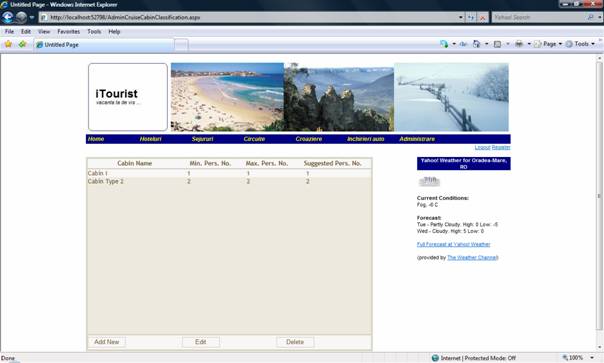
Task: Click the Refresh page icon
Action: (x=471, y=17)
